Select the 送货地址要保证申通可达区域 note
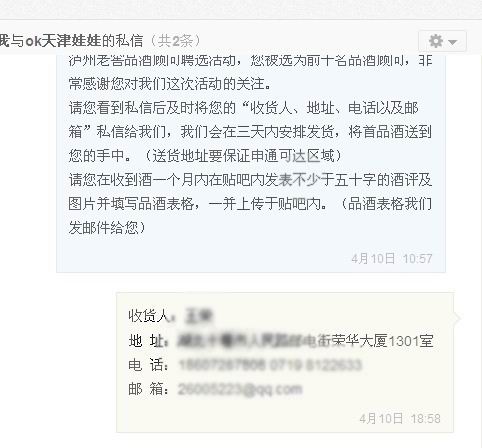482x448 pixels. (x=243, y=156)
